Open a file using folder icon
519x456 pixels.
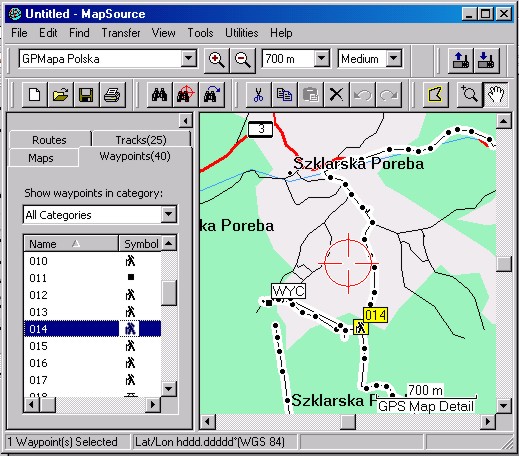(60, 95)
